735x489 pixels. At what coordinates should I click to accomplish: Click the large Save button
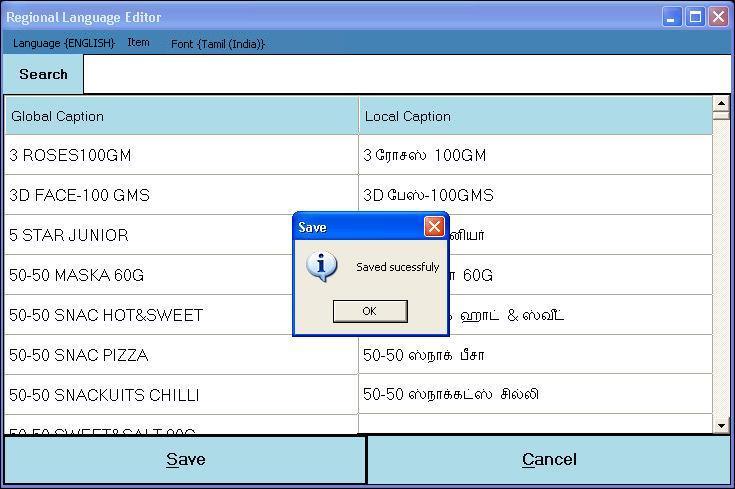click(x=185, y=459)
